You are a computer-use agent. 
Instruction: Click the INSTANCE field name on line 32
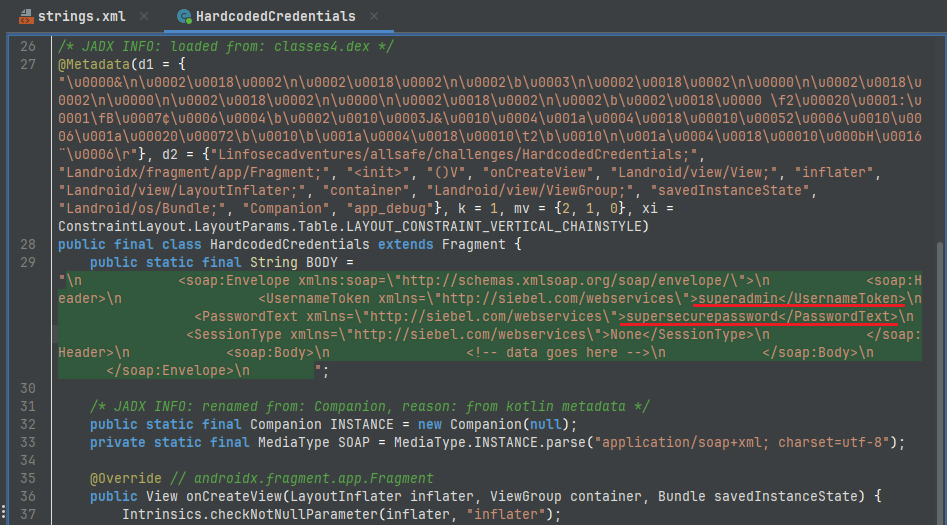[x=362, y=425]
